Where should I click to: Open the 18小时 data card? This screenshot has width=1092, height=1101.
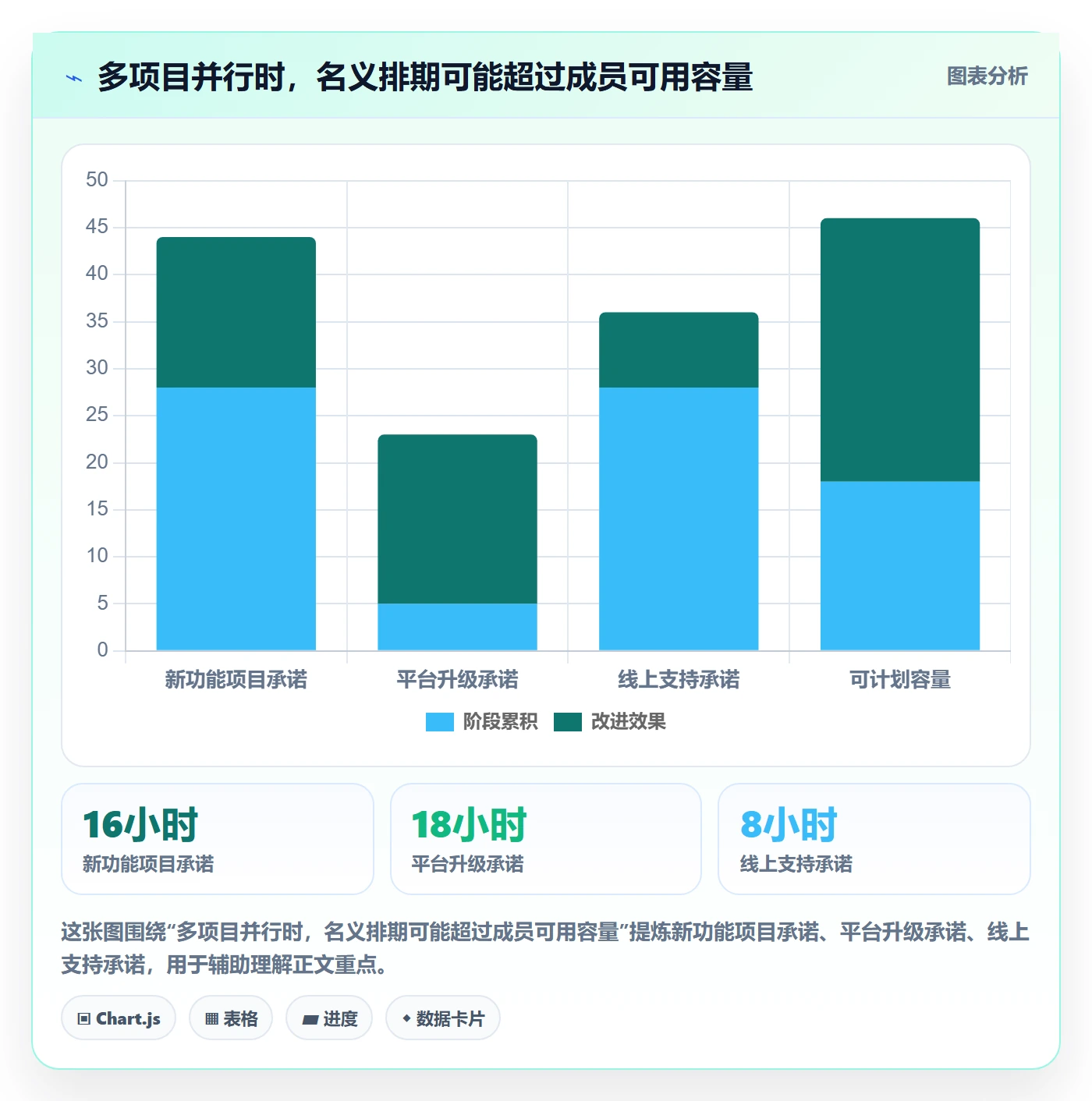point(546,839)
